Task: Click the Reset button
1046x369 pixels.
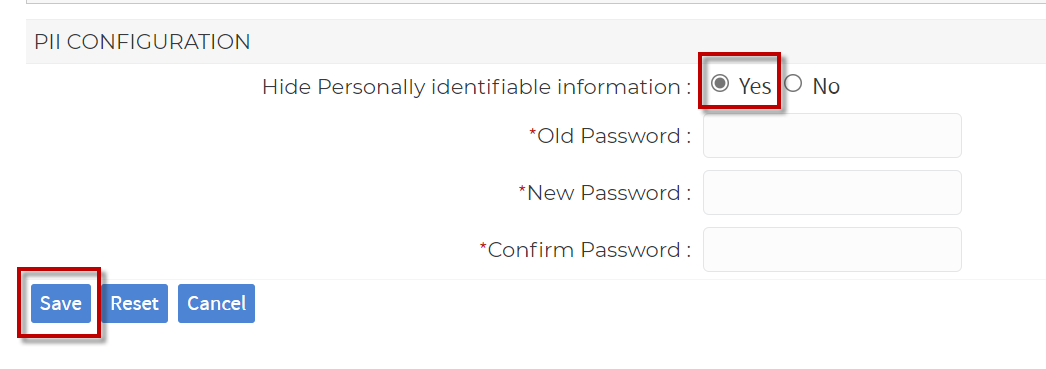Action: tap(134, 304)
